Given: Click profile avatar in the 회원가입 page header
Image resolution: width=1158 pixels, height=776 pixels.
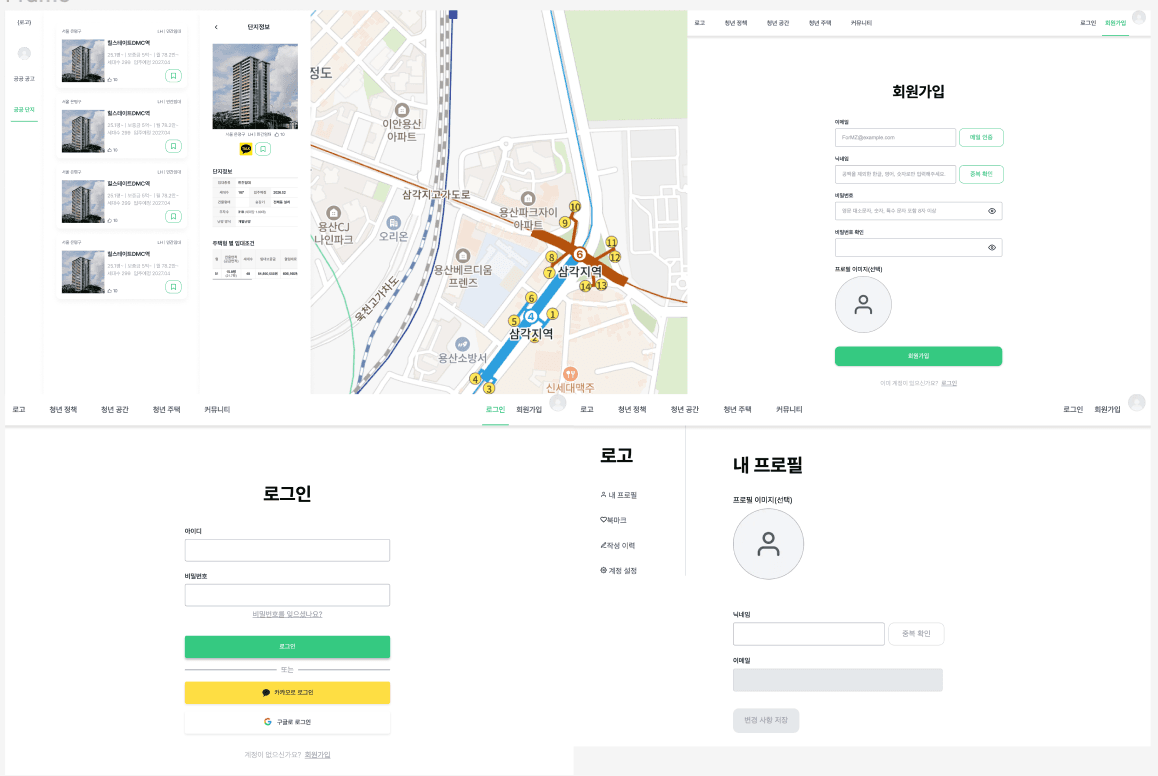Looking at the screenshot, I should (1139, 18).
